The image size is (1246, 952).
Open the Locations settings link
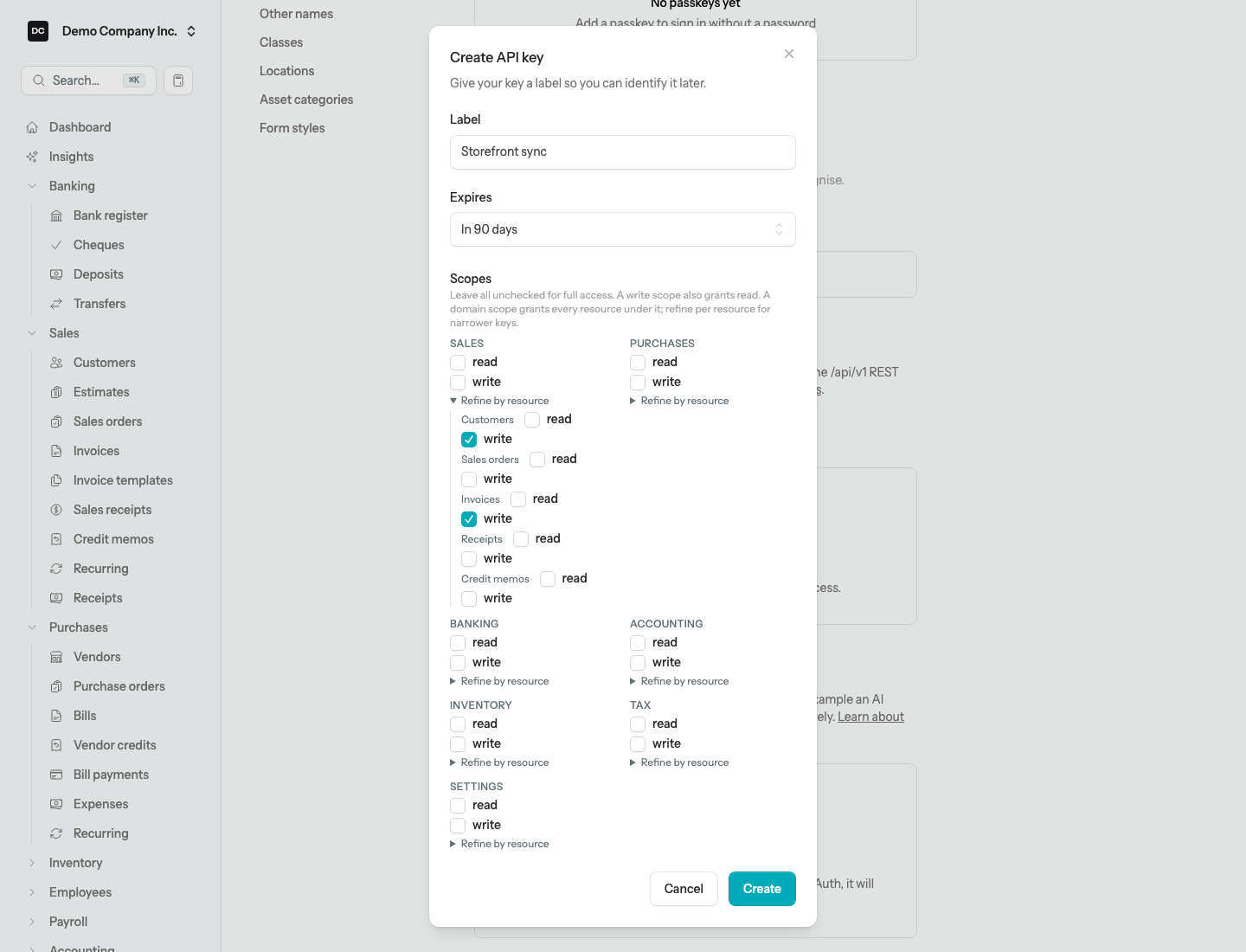(x=287, y=71)
